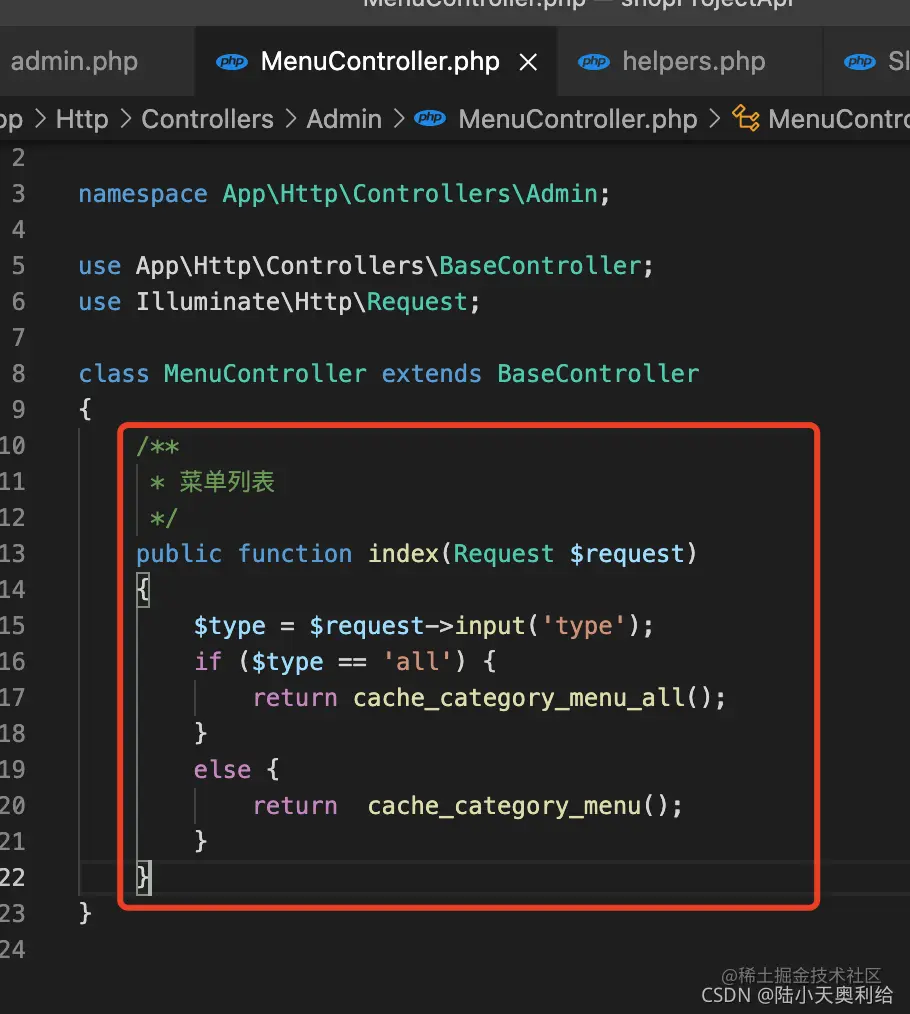This screenshot has width=910, height=1014.
Task: Click the PHP icon on helpers.php tab
Action: click(x=593, y=61)
